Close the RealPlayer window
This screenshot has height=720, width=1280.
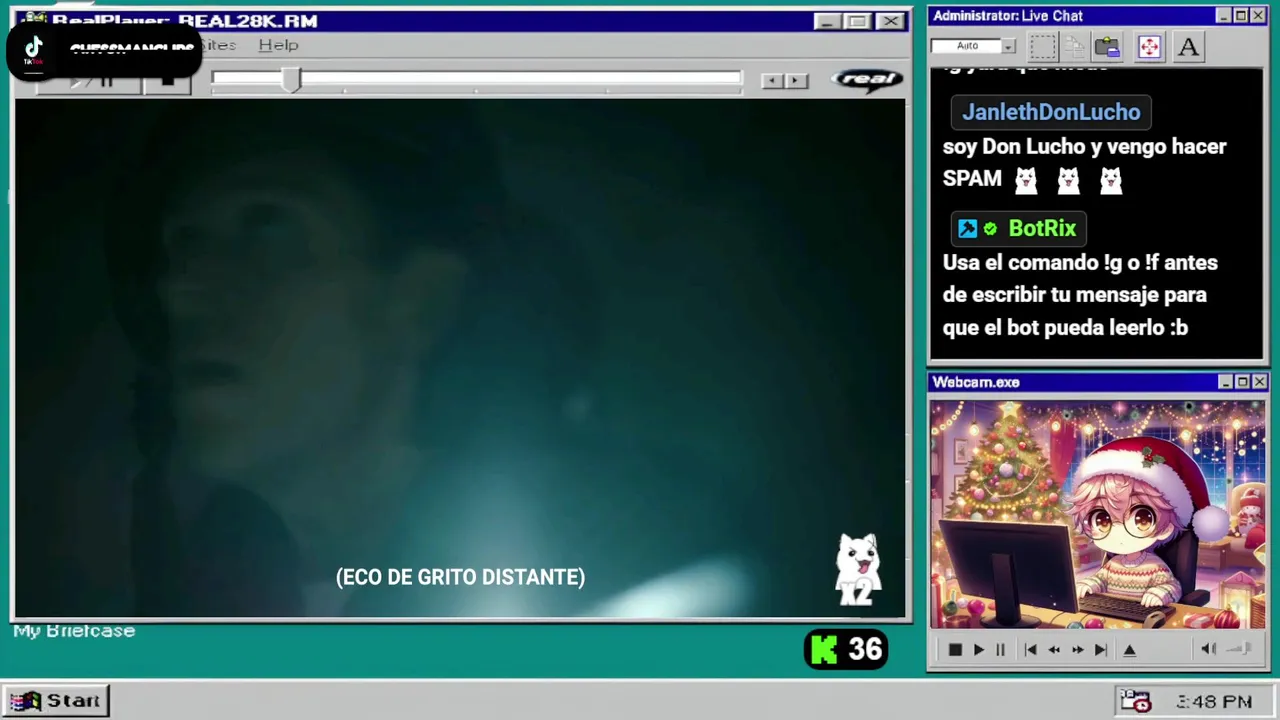(x=890, y=21)
